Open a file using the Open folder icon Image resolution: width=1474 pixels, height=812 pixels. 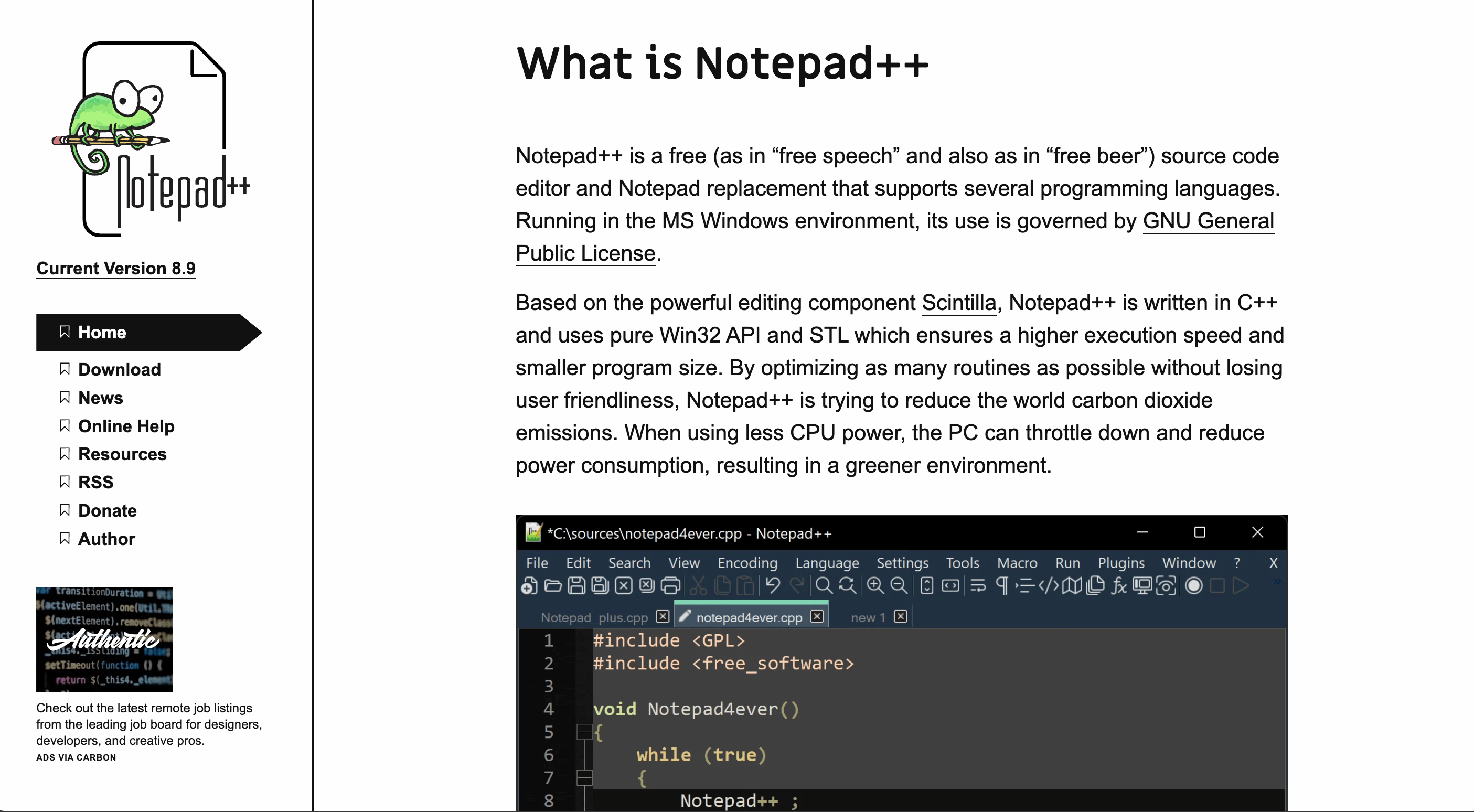(x=553, y=586)
